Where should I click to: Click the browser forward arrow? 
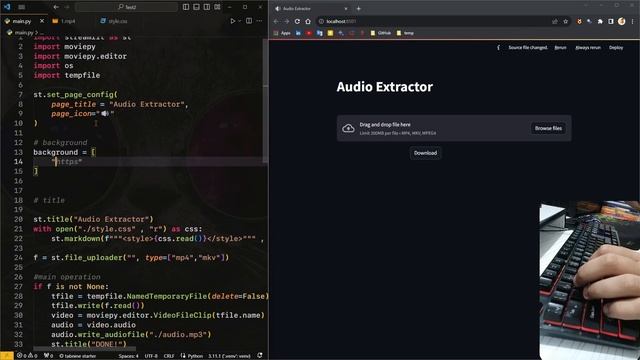(287, 21)
